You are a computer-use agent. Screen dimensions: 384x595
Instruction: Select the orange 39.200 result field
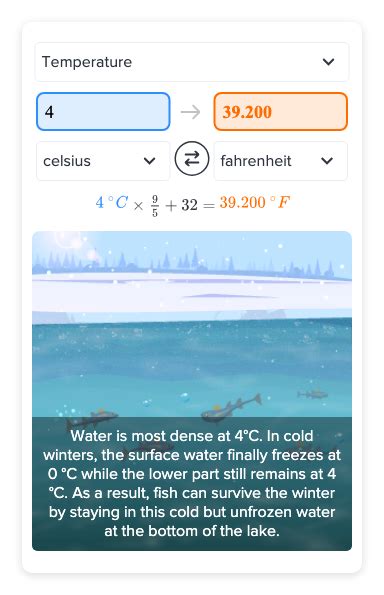tap(280, 112)
